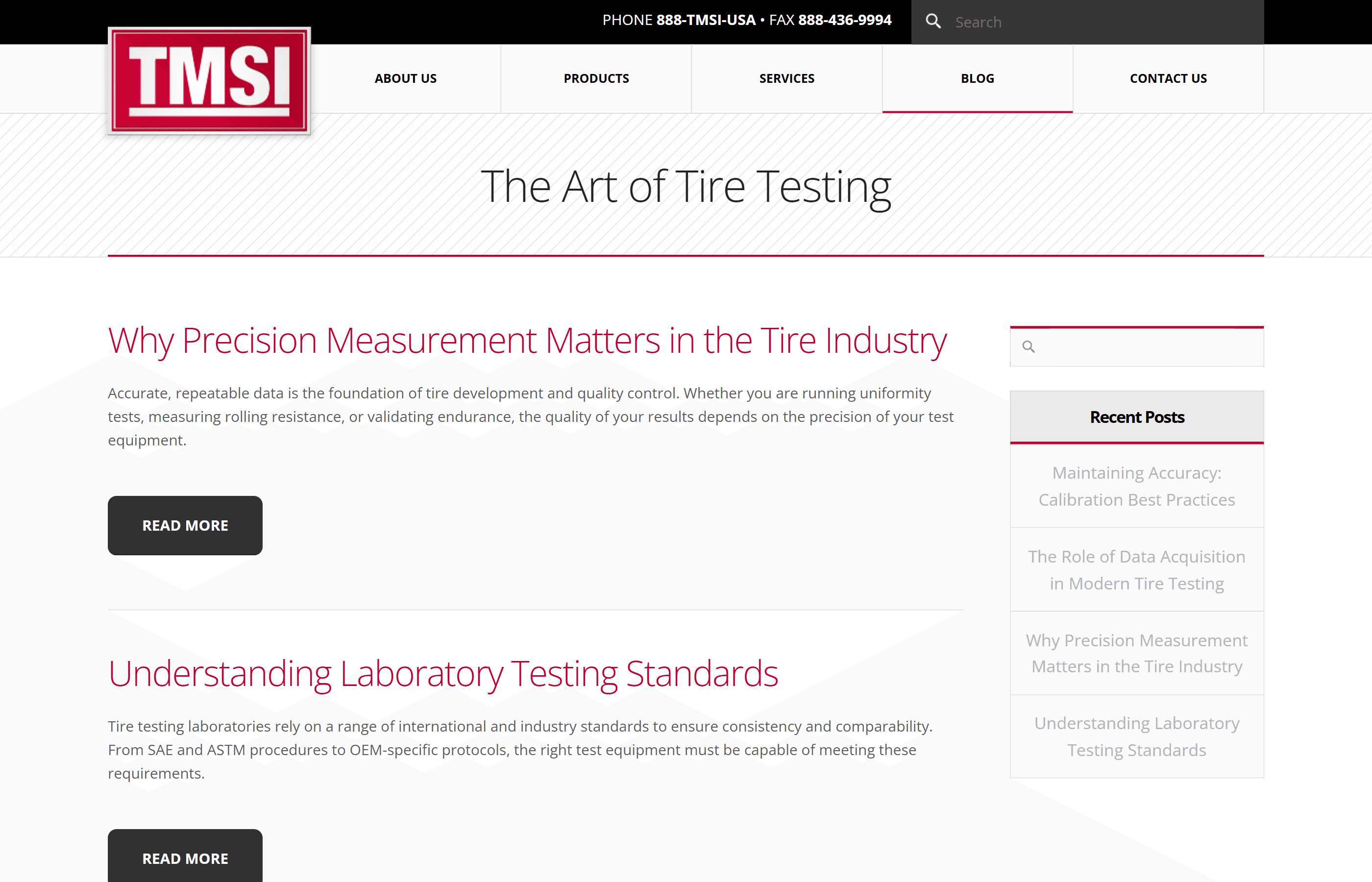Open Maintaining Accuracy: Calibration Best Practices post
This screenshot has height=882, width=1372.
[x=1137, y=486]
